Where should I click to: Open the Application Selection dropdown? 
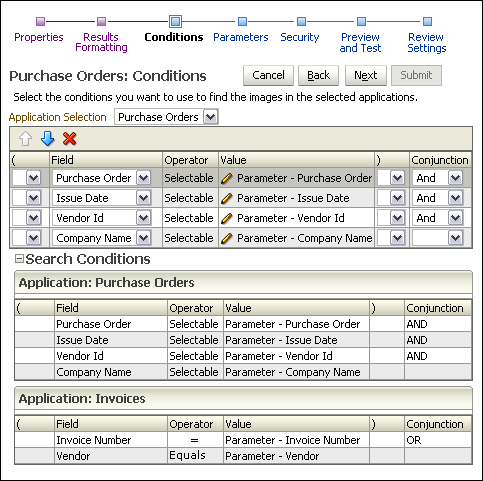point(211,117)
